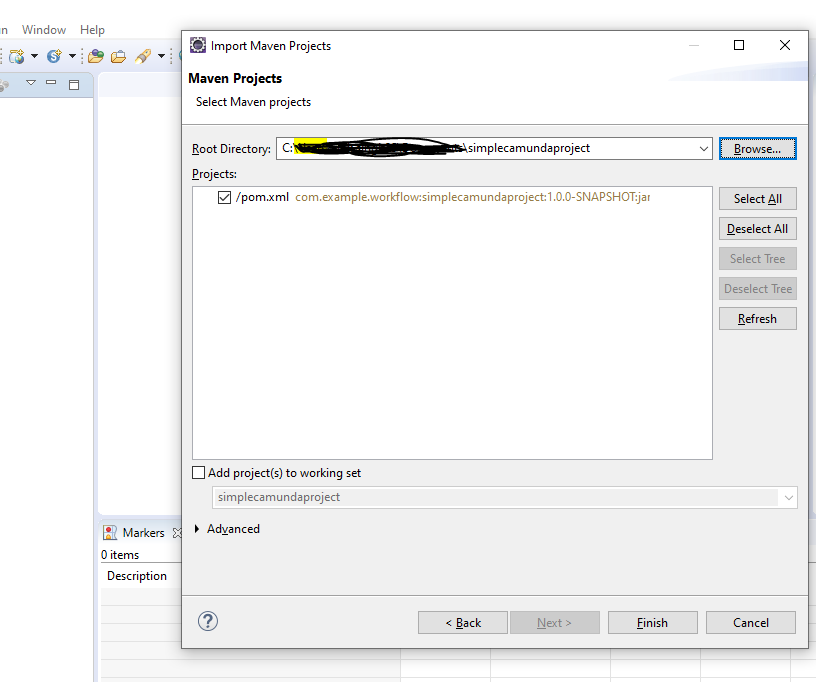Click the Finish button
Screen dimensions: 816x682
[653, 623]
